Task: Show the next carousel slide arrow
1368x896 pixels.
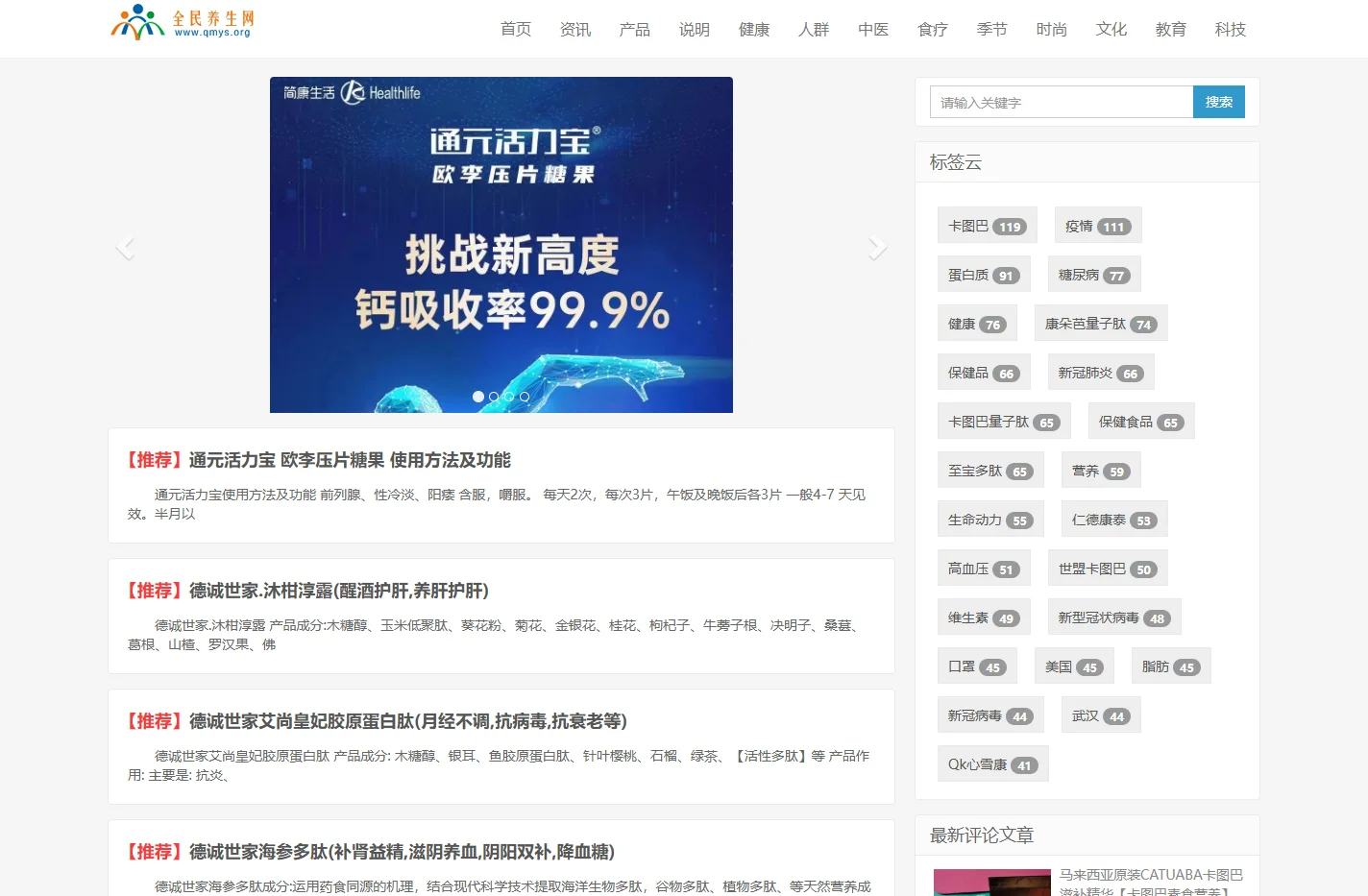Action: coord(877,247)
